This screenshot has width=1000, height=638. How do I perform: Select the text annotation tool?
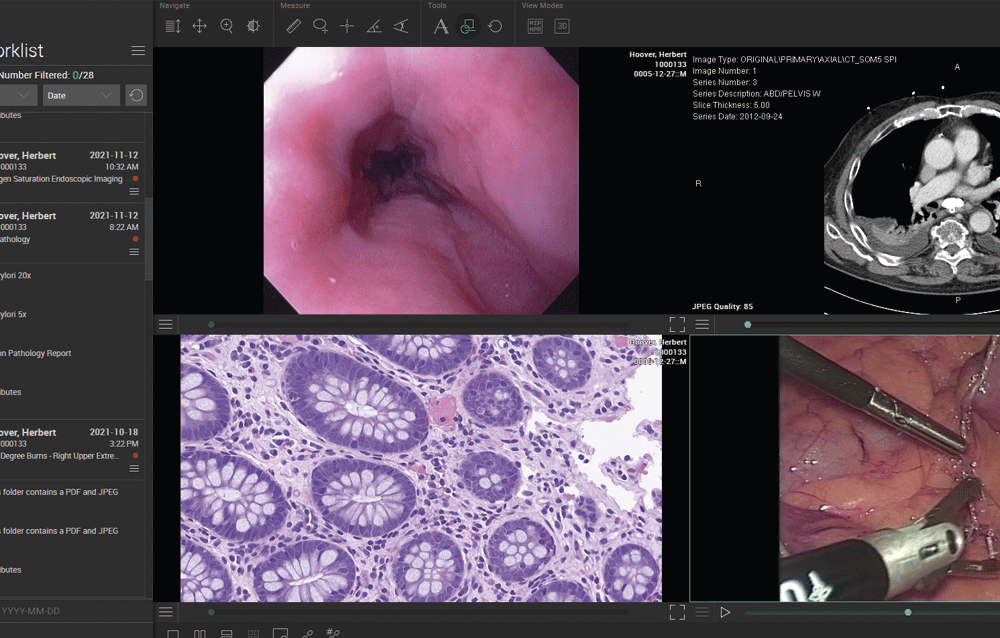(441, 26)
